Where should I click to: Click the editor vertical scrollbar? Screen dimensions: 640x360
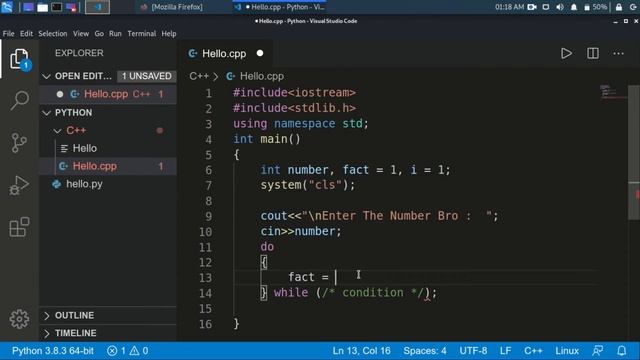634,152
